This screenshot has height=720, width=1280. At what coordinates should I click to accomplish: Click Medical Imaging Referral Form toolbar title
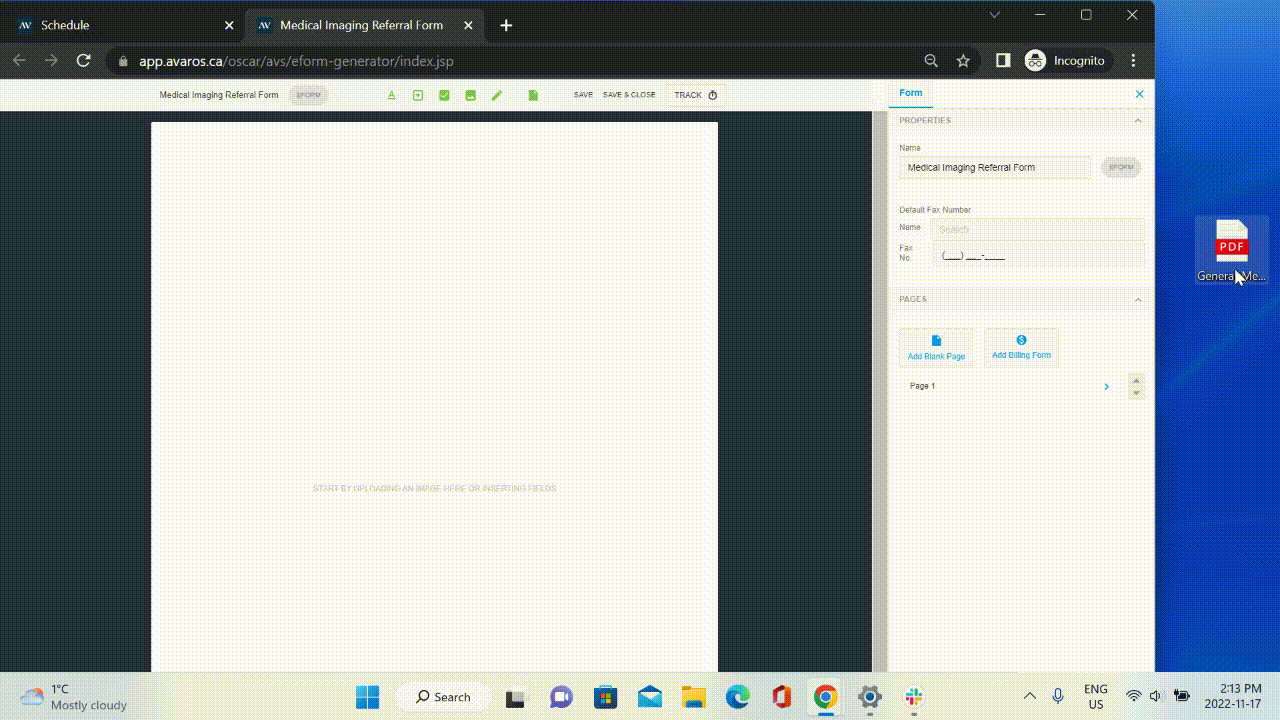(219, 95)
